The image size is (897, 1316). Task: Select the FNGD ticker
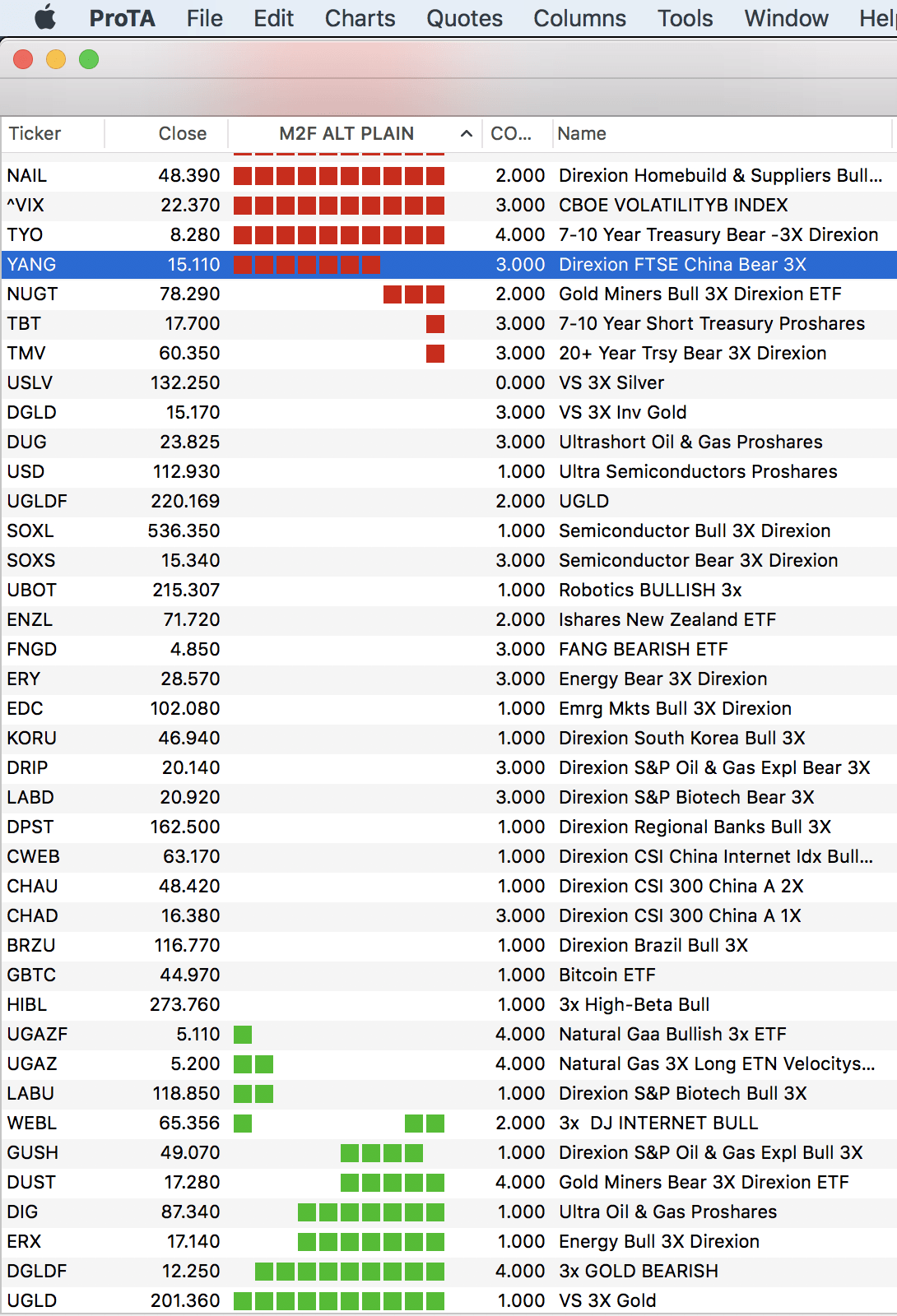tap(32, 649)
